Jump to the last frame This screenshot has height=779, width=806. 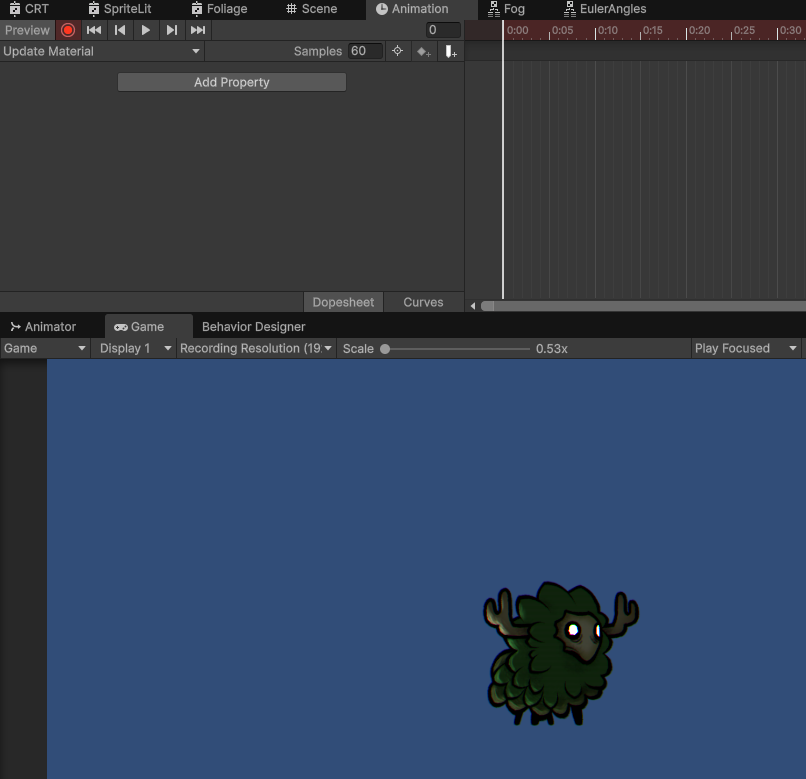(x=197, y=30)
